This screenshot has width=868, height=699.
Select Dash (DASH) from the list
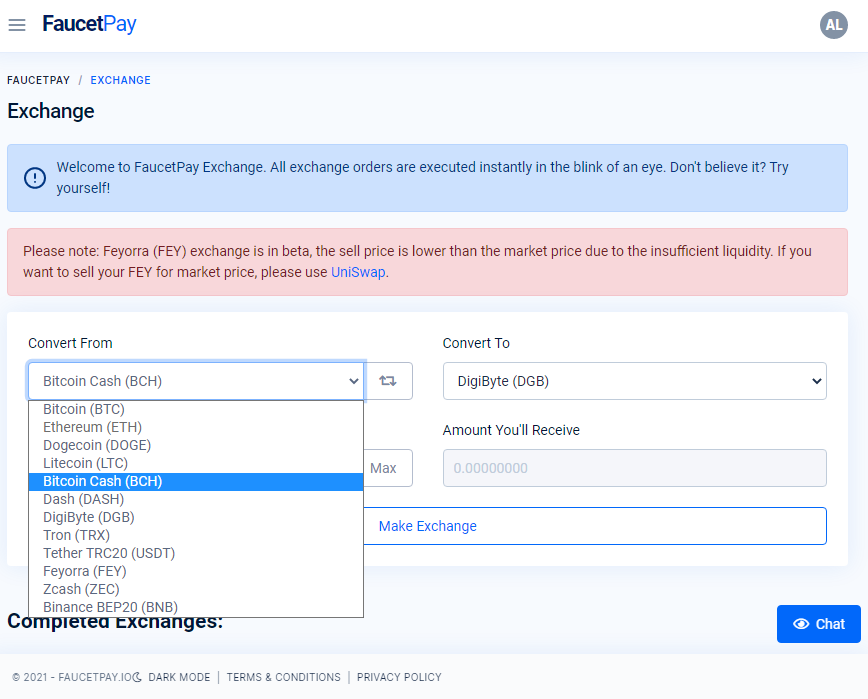coord(196,499)
